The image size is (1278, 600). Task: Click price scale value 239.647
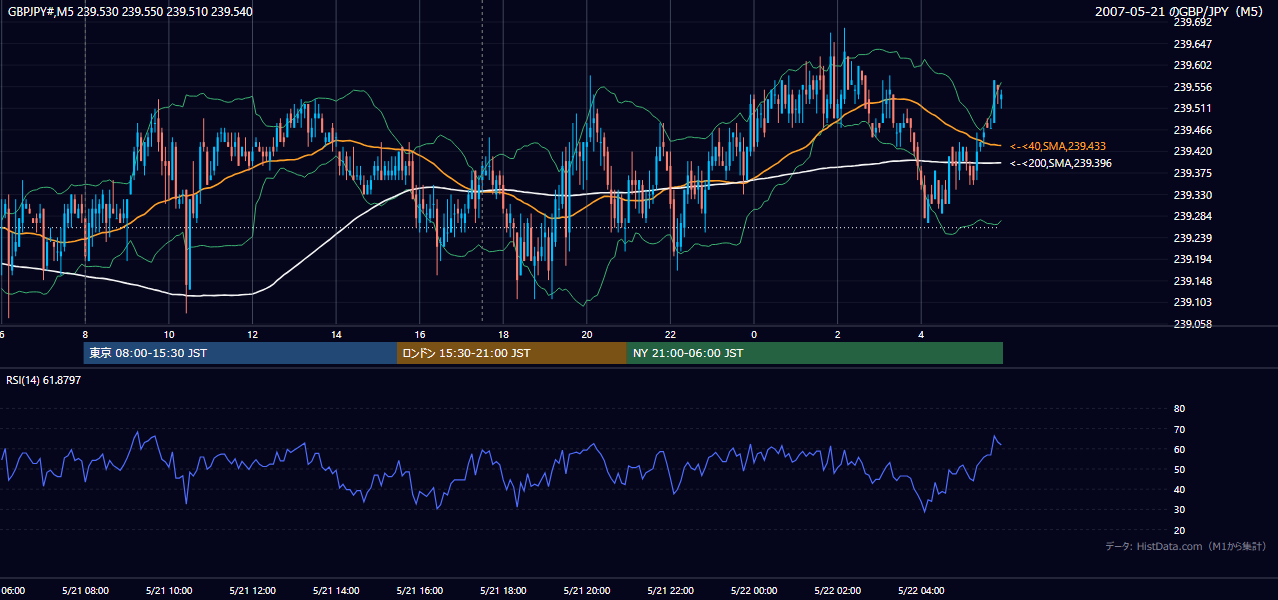click(x=1192, y=44)
